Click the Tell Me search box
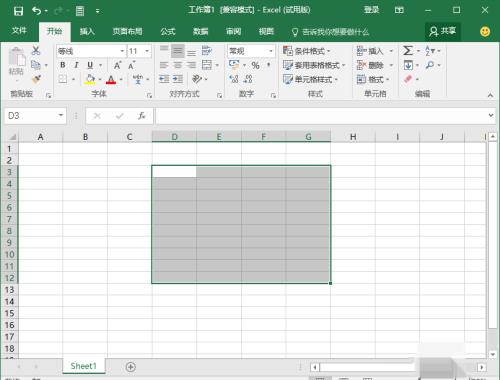 coord(330,32)
